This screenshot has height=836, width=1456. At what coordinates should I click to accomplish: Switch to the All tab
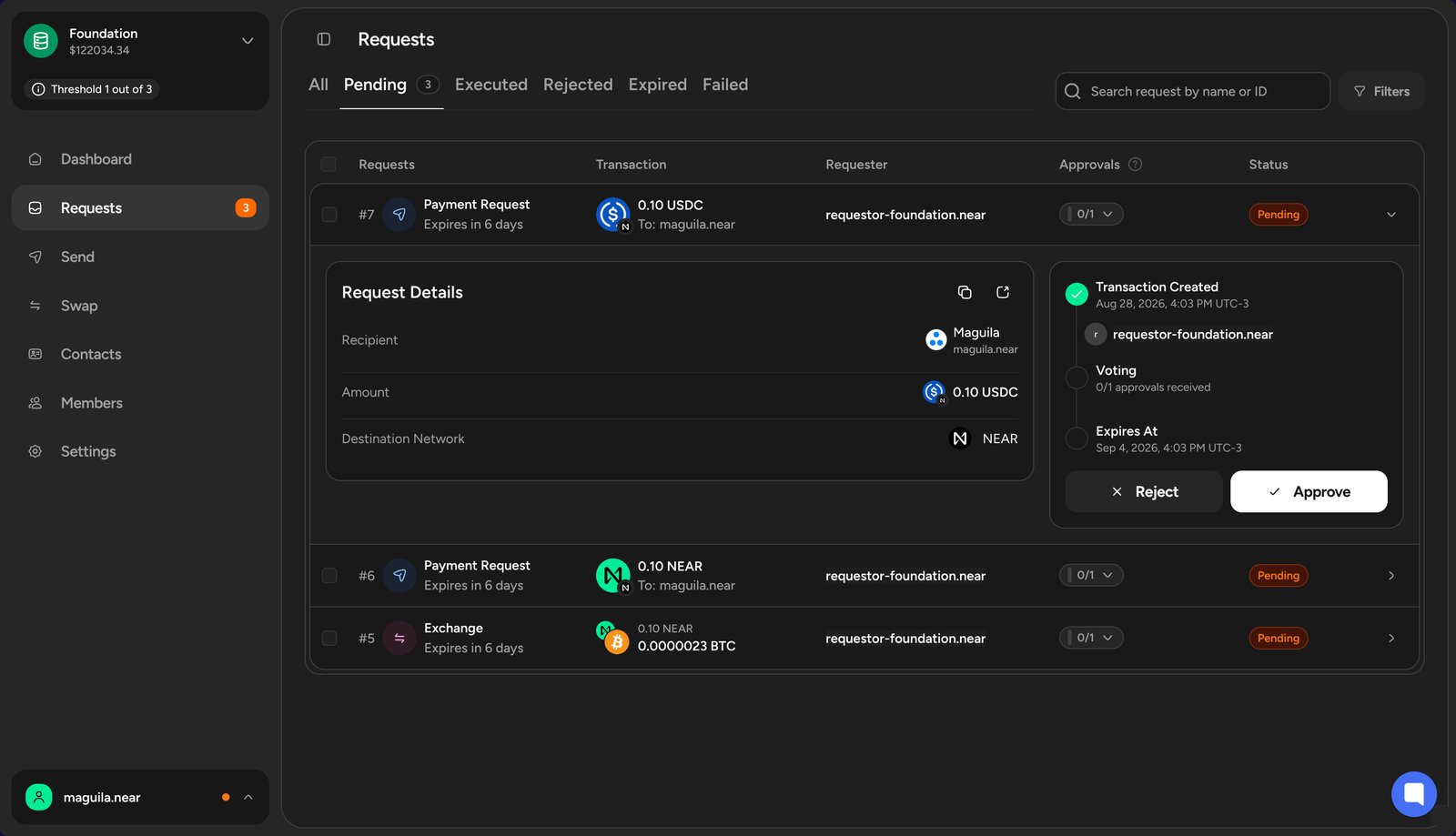click(318, 85)
